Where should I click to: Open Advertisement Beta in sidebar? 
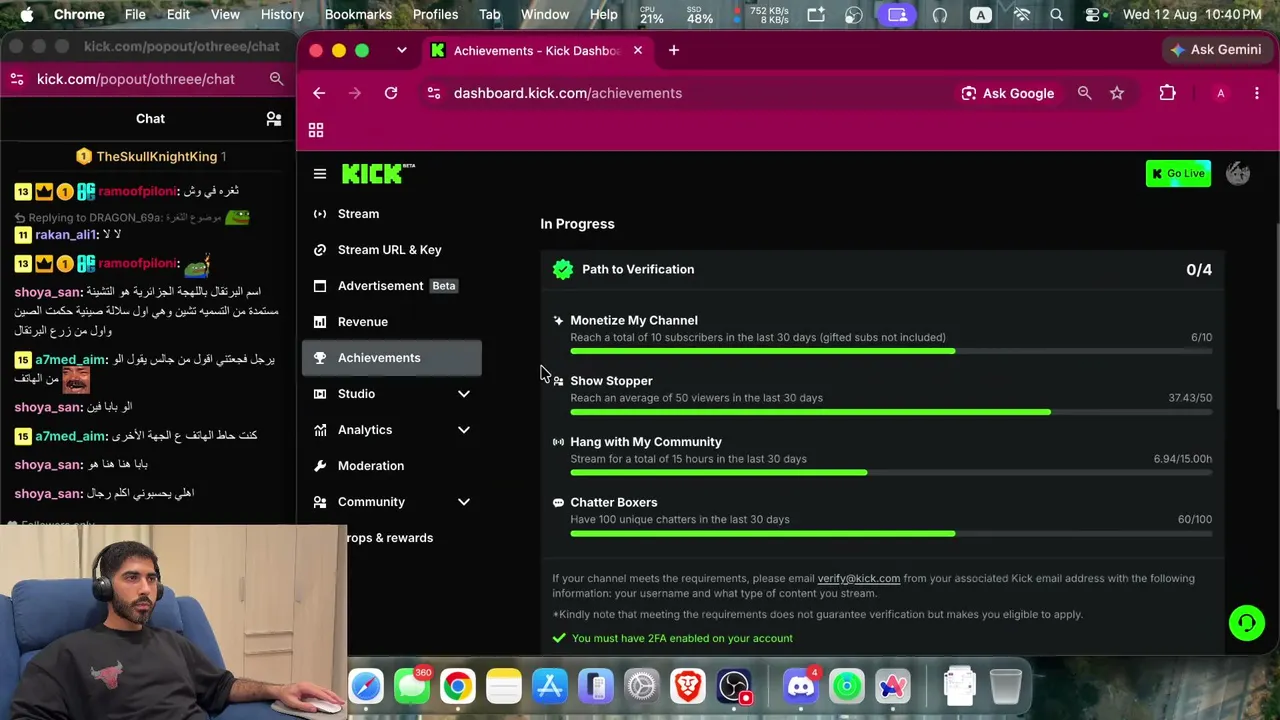click(392, 286)
